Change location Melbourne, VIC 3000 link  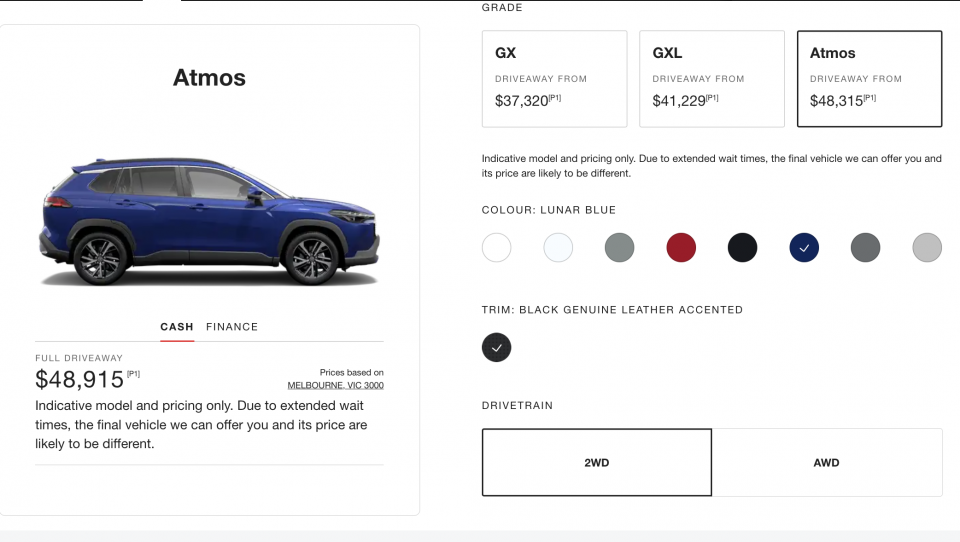(x=335, y=385)
